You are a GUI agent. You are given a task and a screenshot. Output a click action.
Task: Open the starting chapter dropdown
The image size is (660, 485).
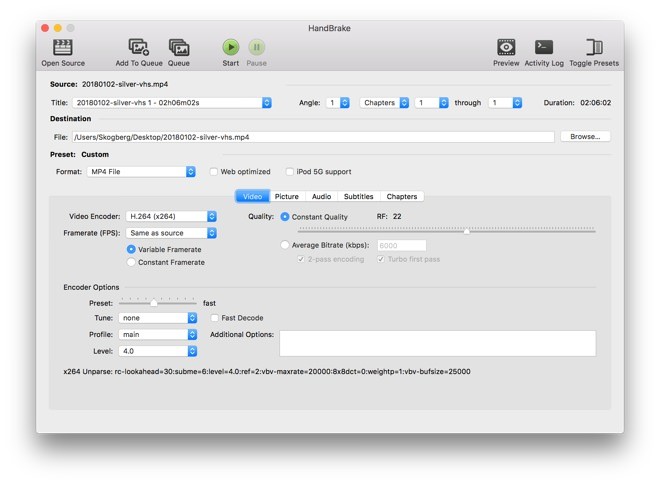pyautogui.click(x=431, y=103)
